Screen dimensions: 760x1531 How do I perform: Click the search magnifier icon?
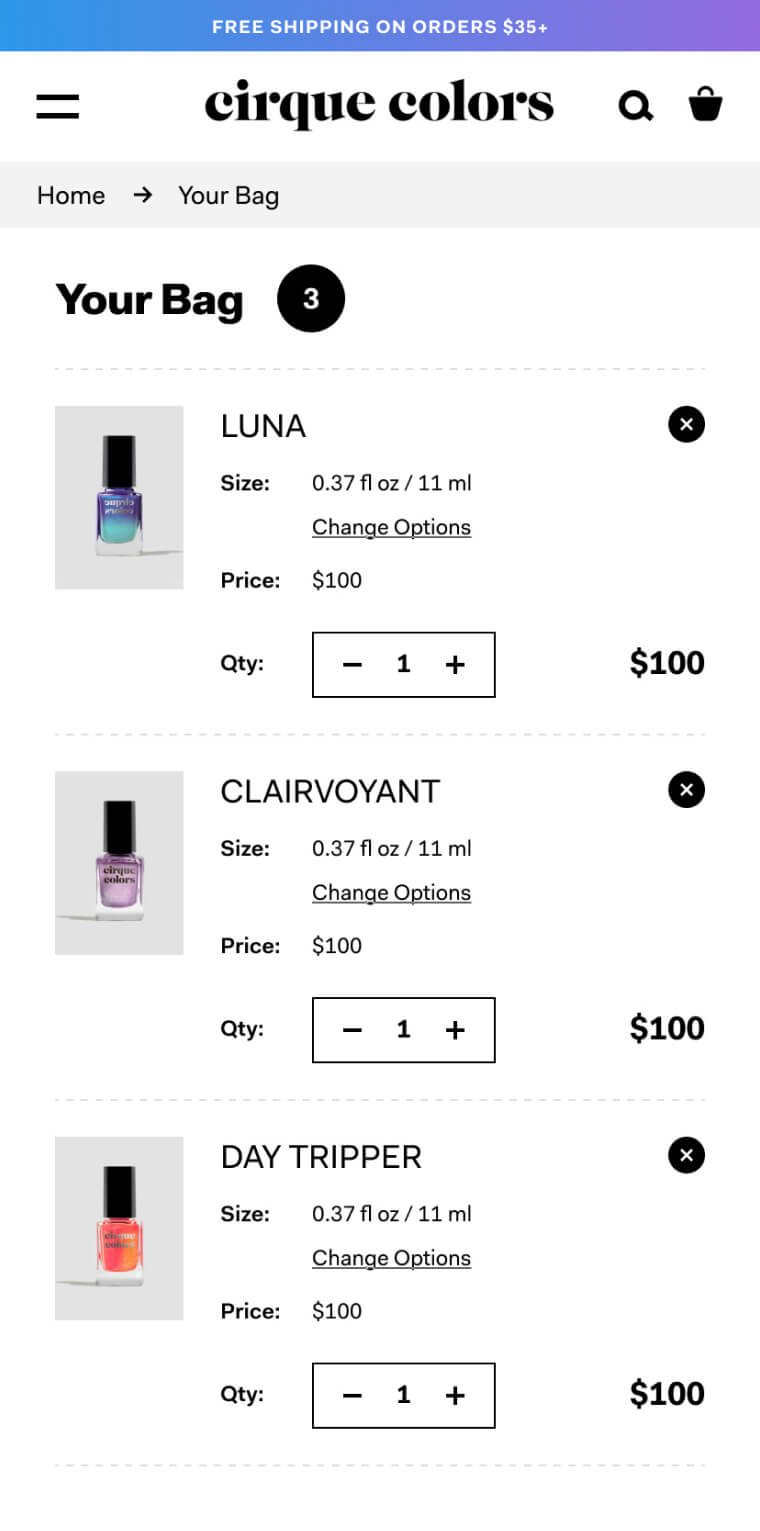635,105
